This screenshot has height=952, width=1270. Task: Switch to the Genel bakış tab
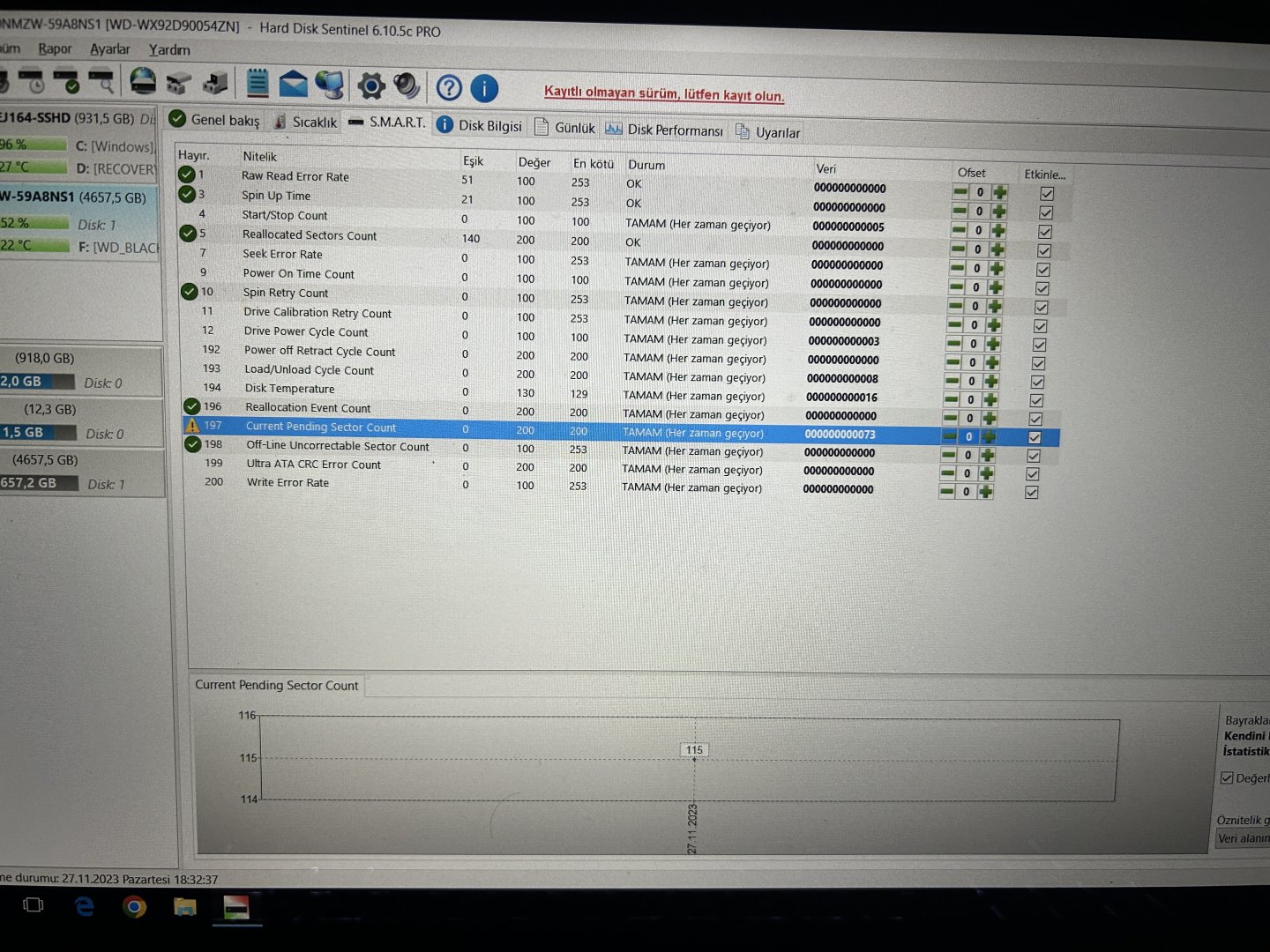click(x=214, y=120)
